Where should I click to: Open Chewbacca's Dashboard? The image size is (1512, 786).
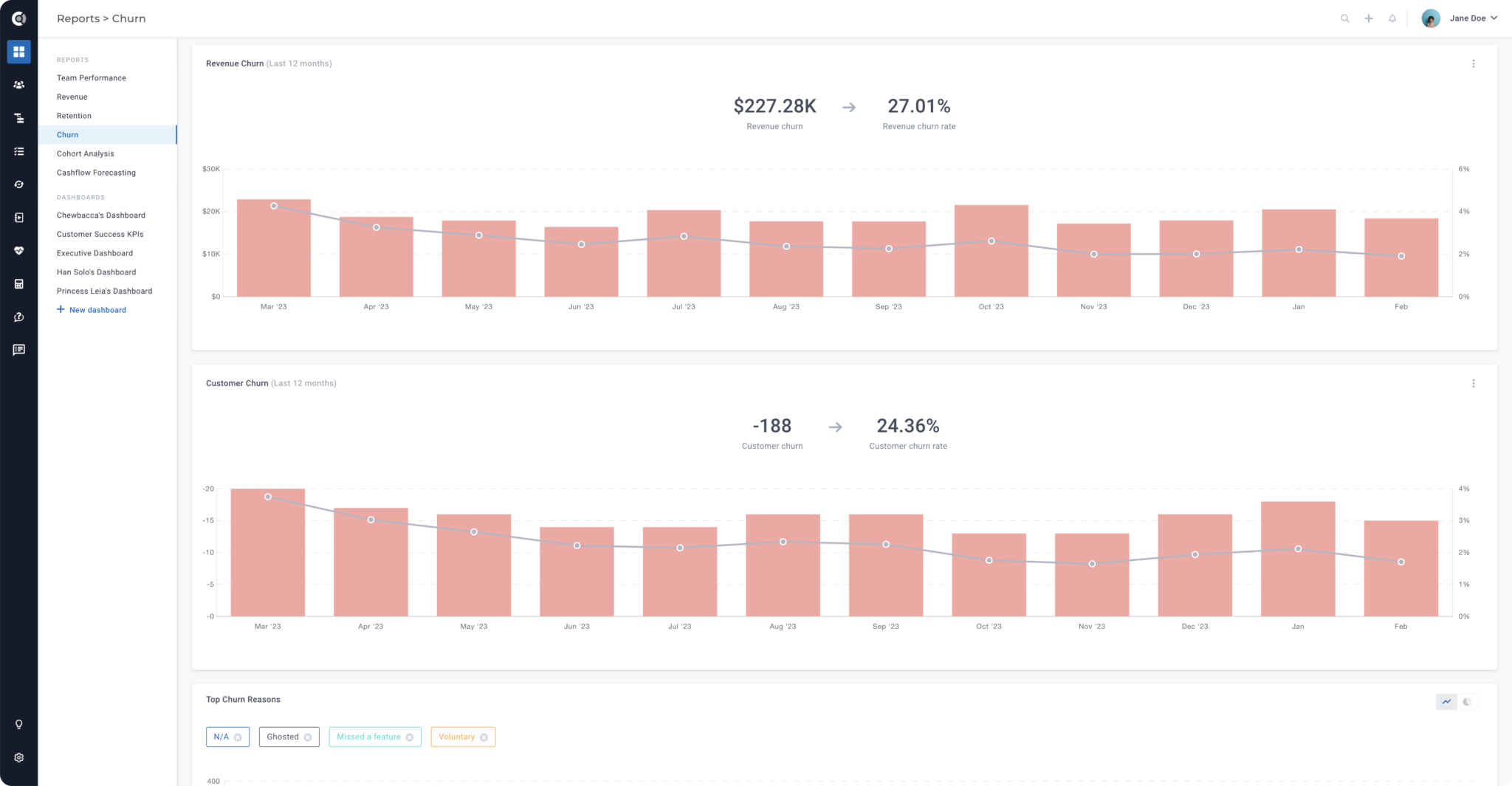coord(100,215)
